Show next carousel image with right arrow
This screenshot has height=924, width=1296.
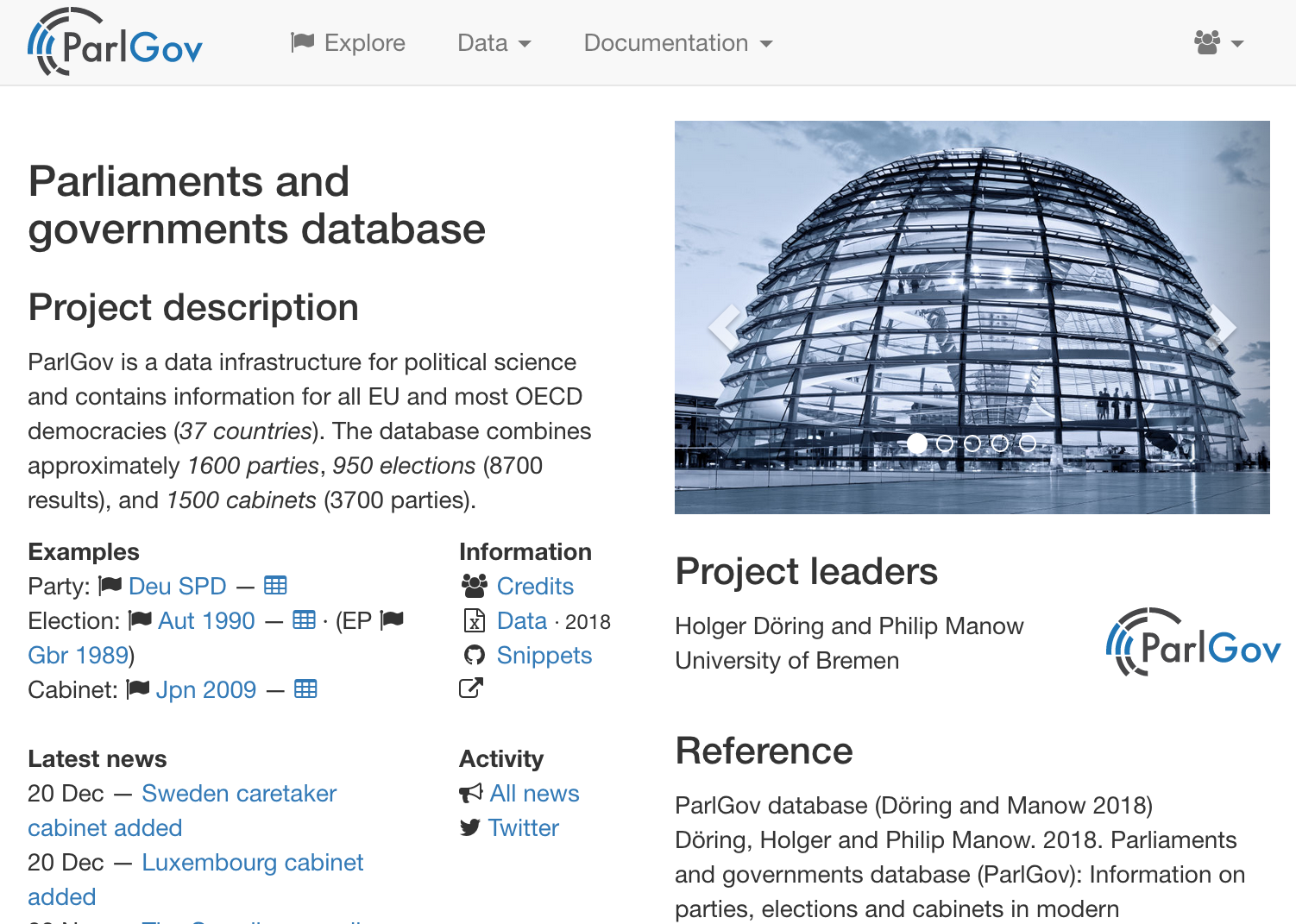point(1221,327)
